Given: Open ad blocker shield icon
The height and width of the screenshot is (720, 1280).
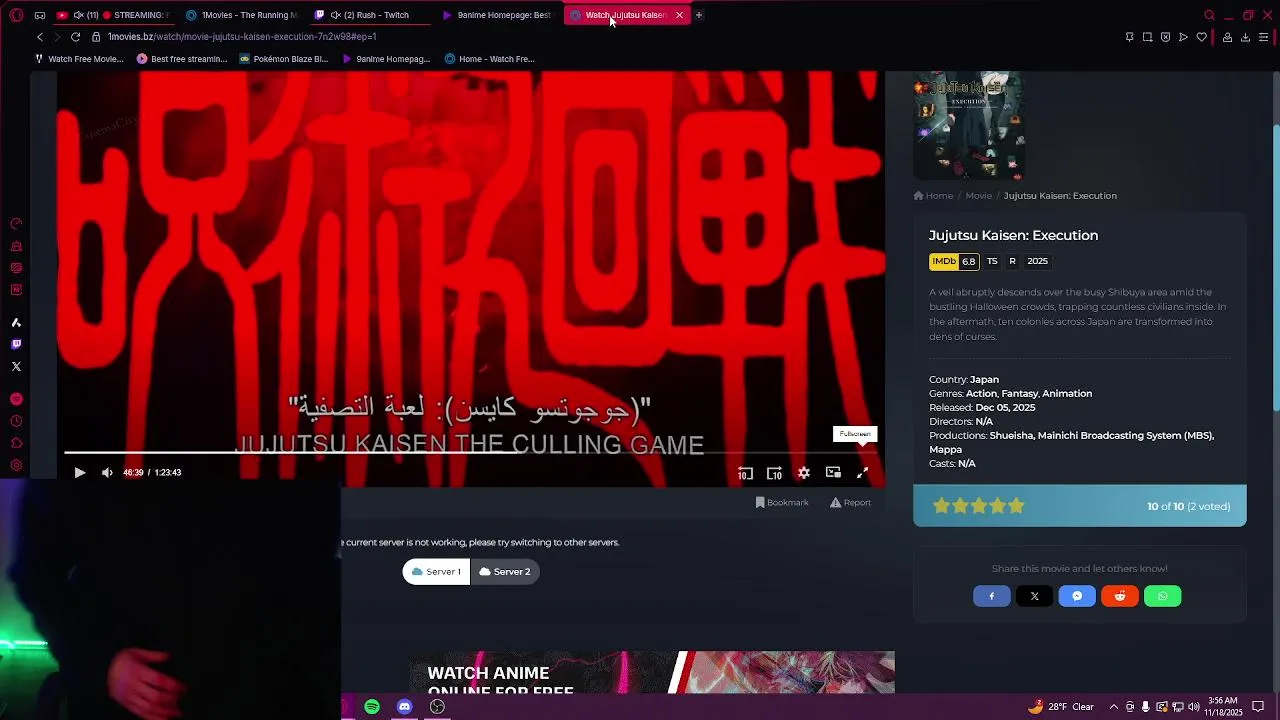Looking at the screenshot, I should point(1165,37).
